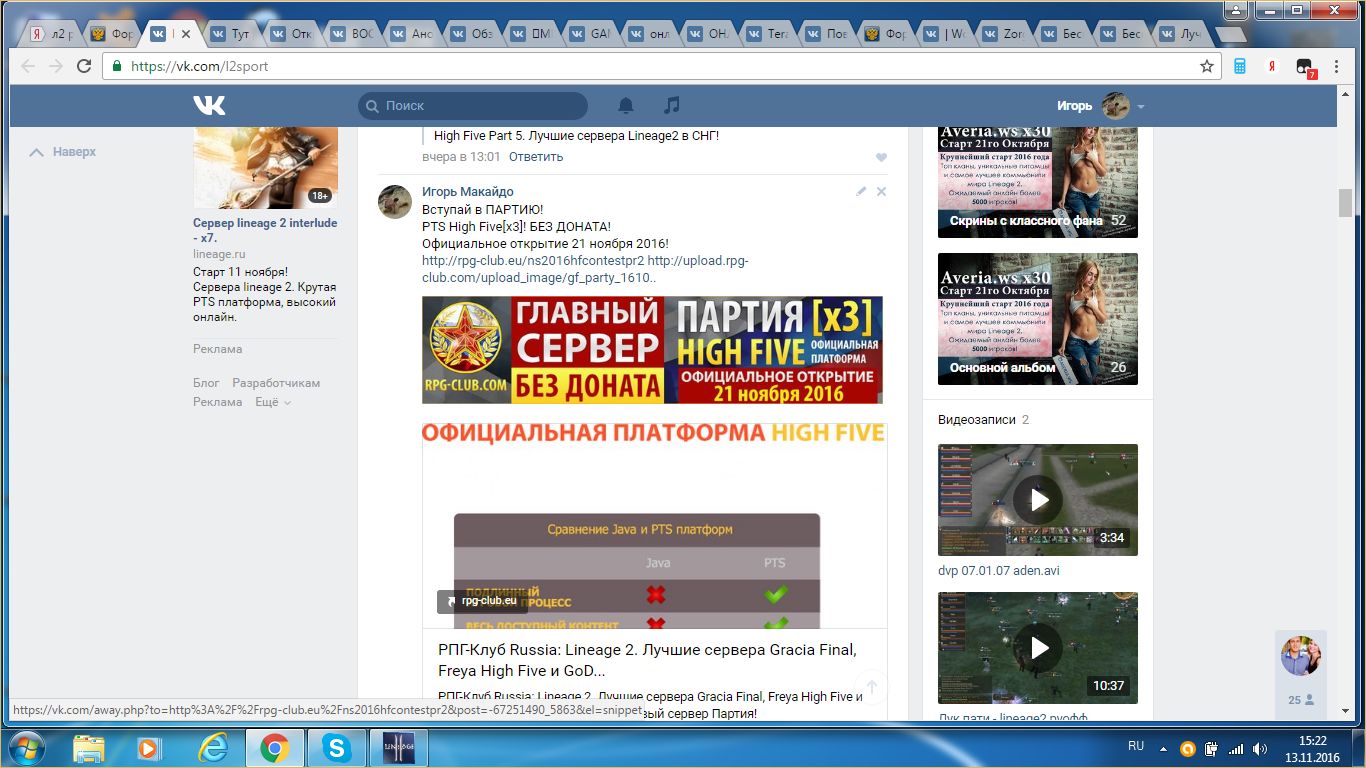Viewport: 1366px width, 768px height.
Task: Play the 3:34 video thumbnail
Action: [x=1038, y=500]
